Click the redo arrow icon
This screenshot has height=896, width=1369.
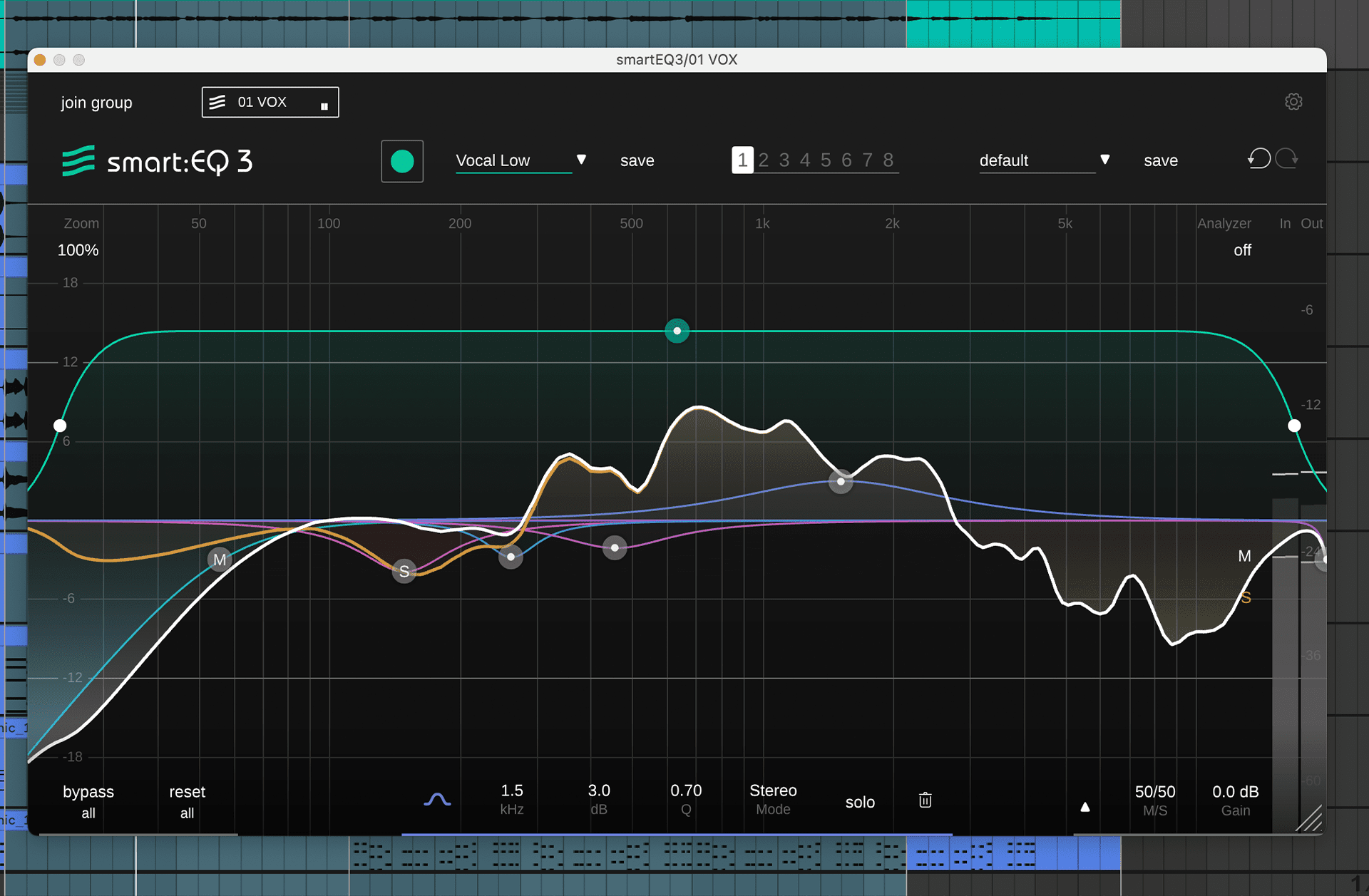1287,158
